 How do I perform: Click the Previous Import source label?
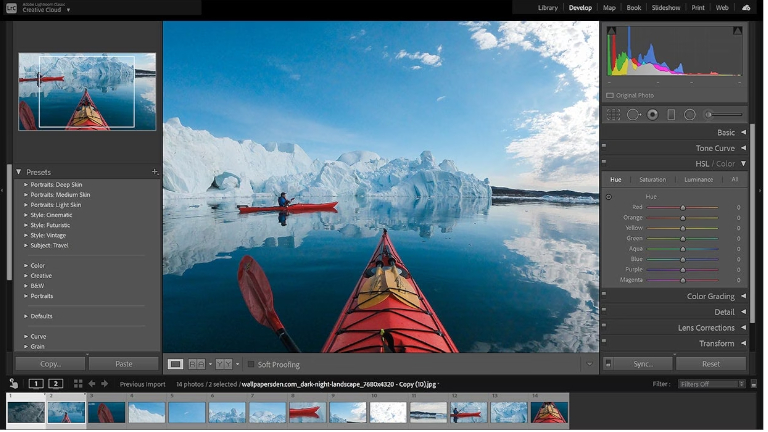(143, 385)
